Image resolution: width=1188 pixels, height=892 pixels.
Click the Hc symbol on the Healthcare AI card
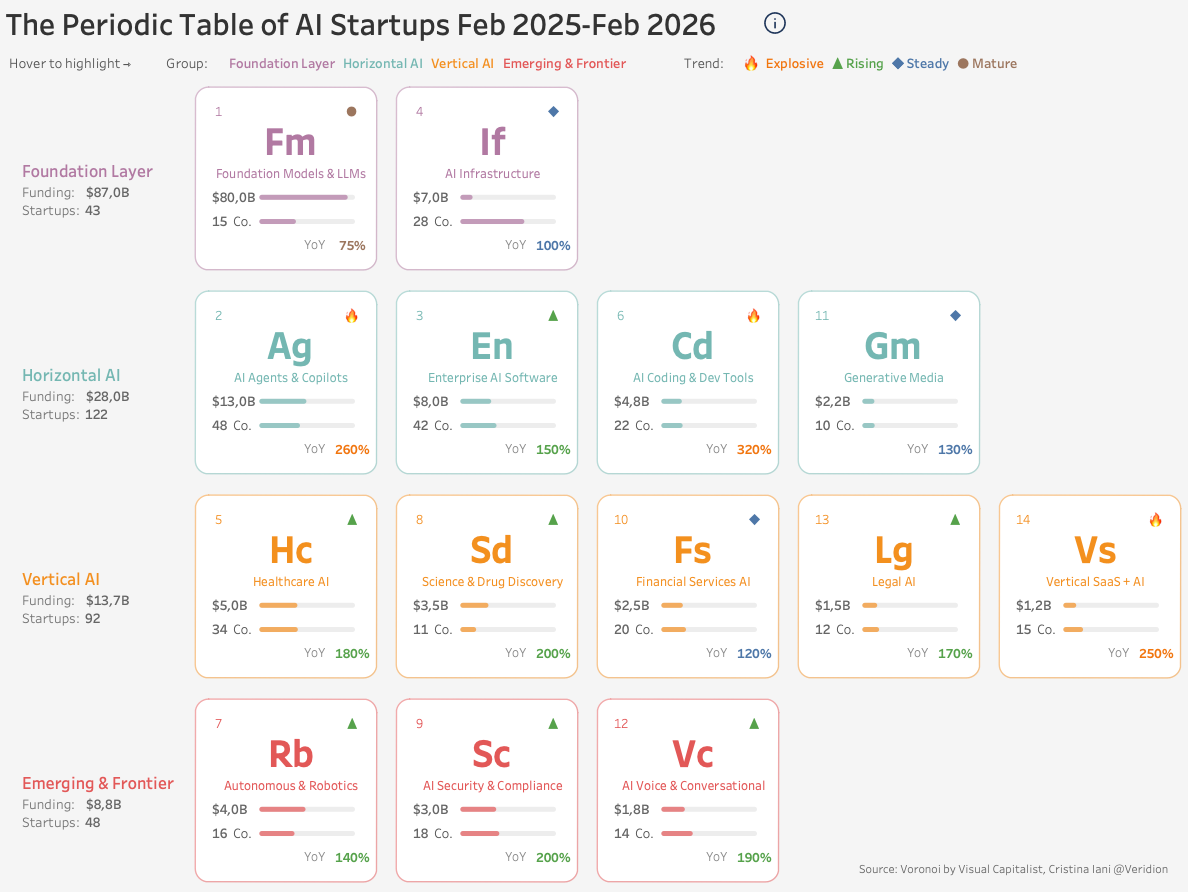[x=291, y=550]
